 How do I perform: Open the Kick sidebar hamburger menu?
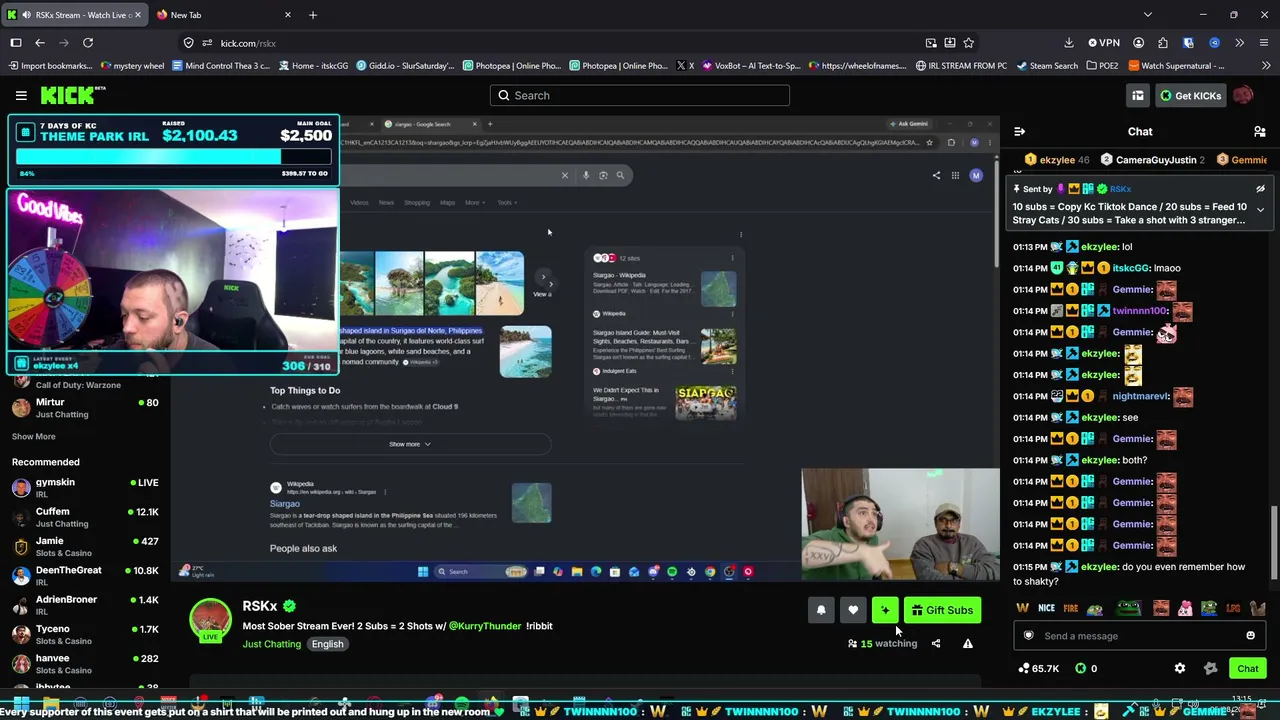pos(21,95)
